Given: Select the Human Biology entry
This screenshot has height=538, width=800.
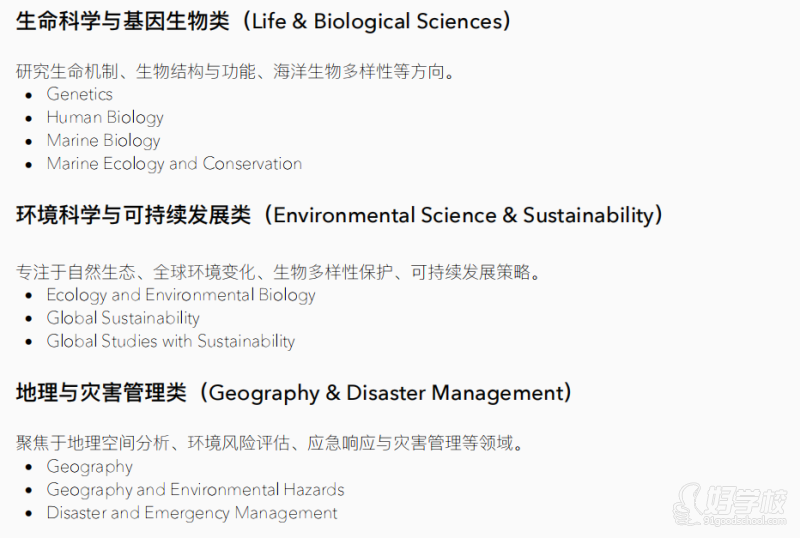Looking at the screenshot, I should pyautogui.click(x=105, y=118).
